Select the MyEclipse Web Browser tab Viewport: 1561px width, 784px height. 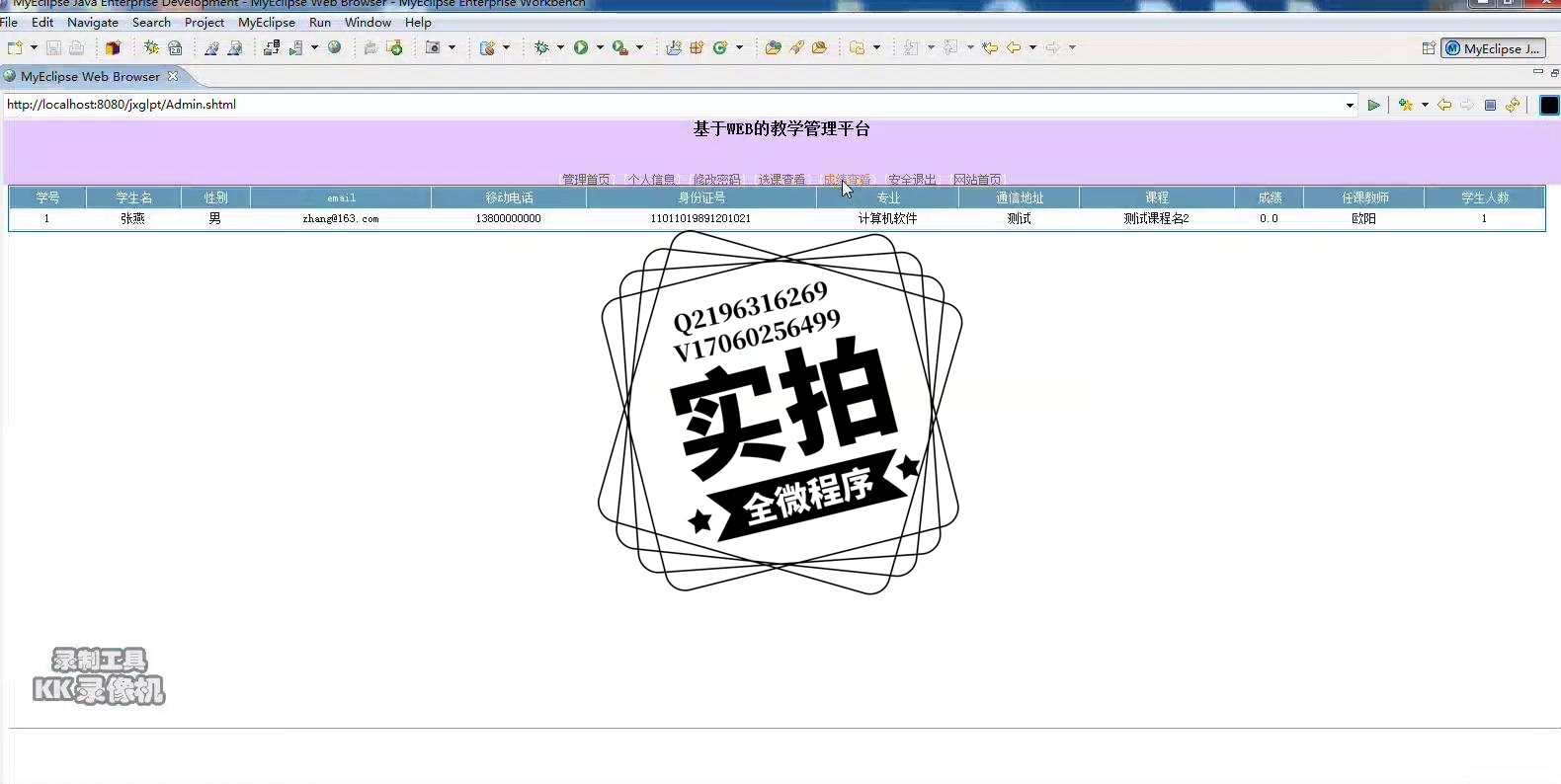tap(90, 76)
